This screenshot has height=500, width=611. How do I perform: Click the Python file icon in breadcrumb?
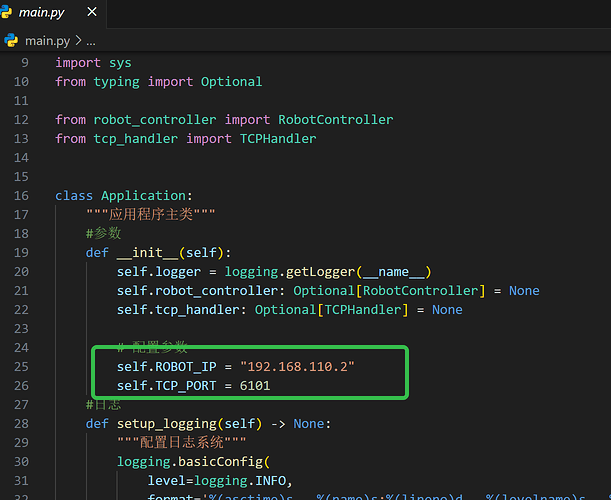click(x=12, y=41)
